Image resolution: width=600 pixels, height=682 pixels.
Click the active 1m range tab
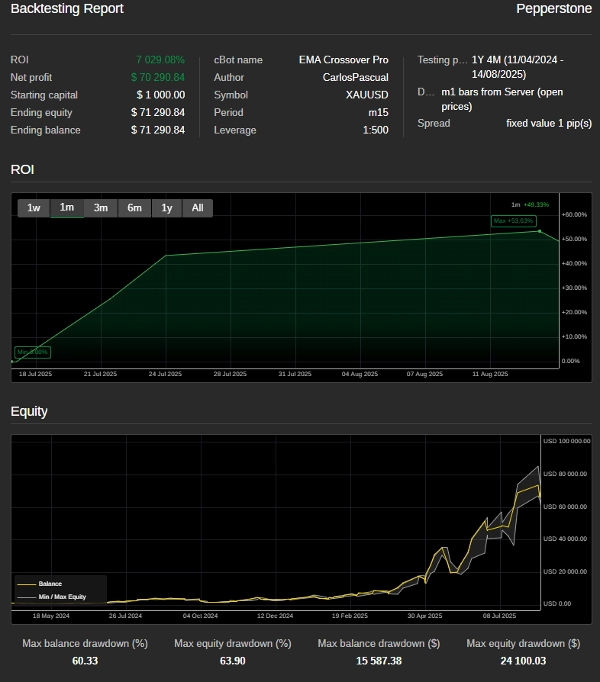click(67, 208)
